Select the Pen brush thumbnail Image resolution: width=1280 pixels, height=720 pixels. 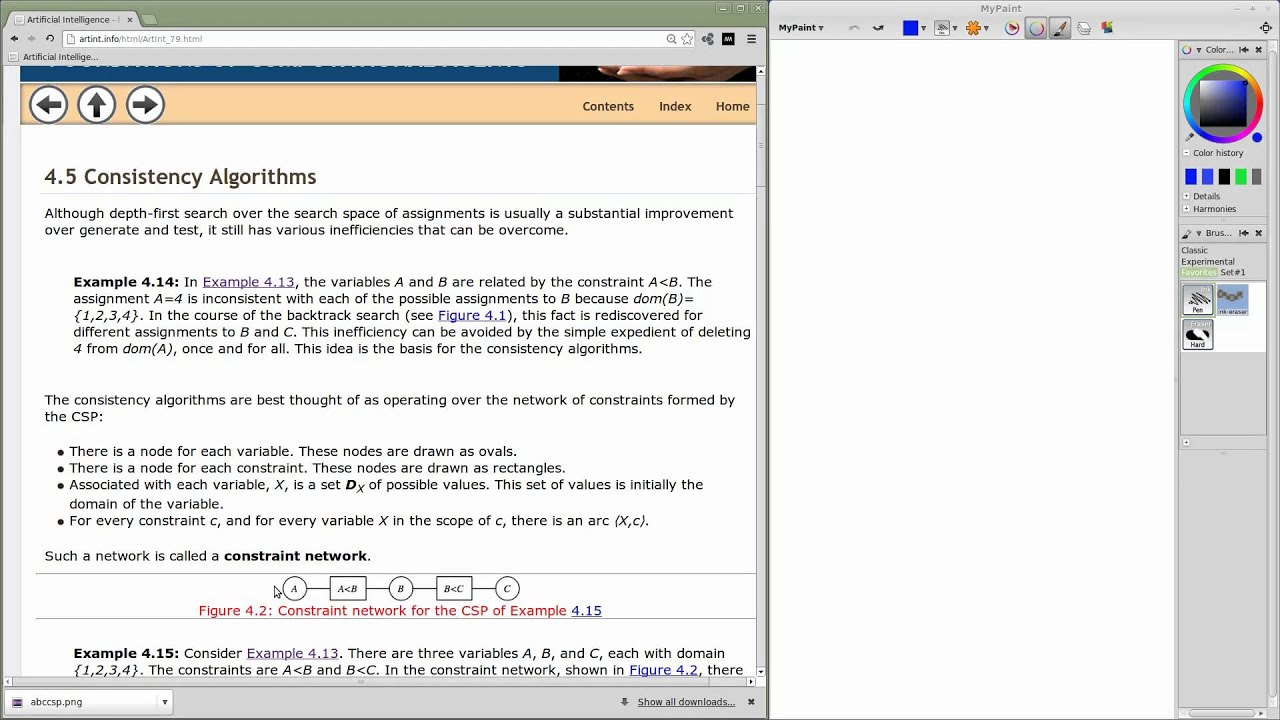(1198, 300)
